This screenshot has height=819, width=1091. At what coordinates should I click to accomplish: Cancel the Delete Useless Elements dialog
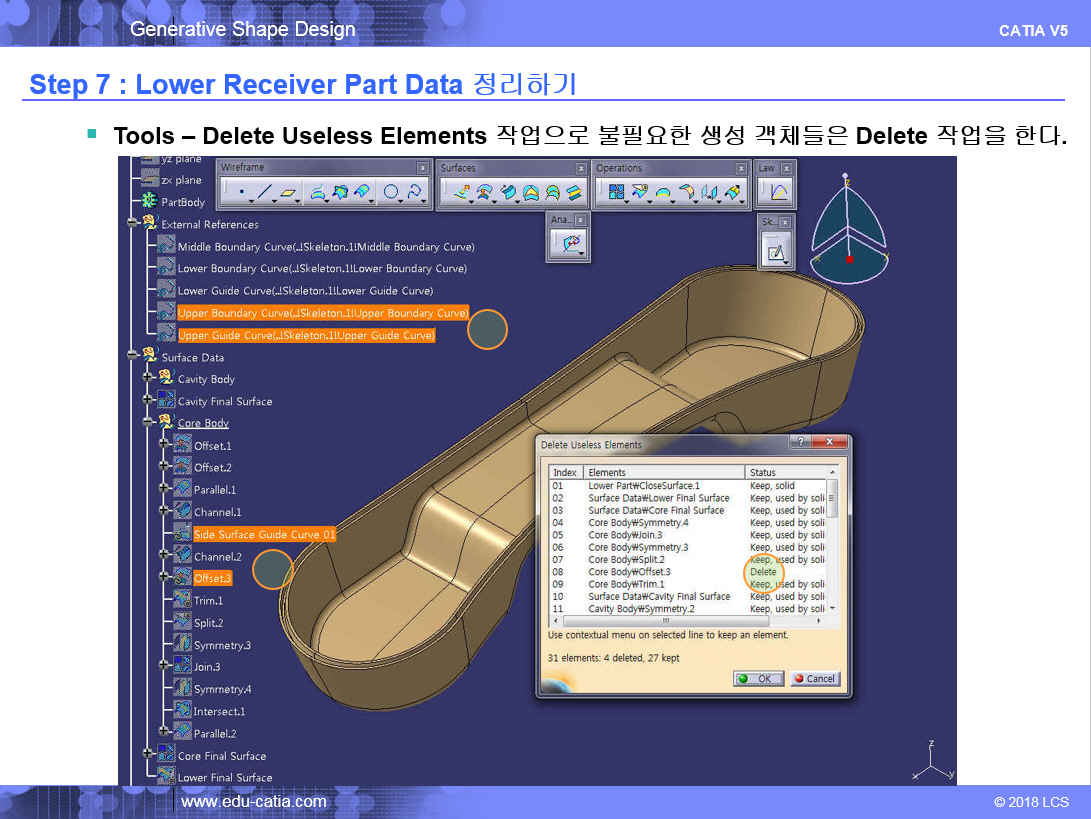tap(814, 678)
